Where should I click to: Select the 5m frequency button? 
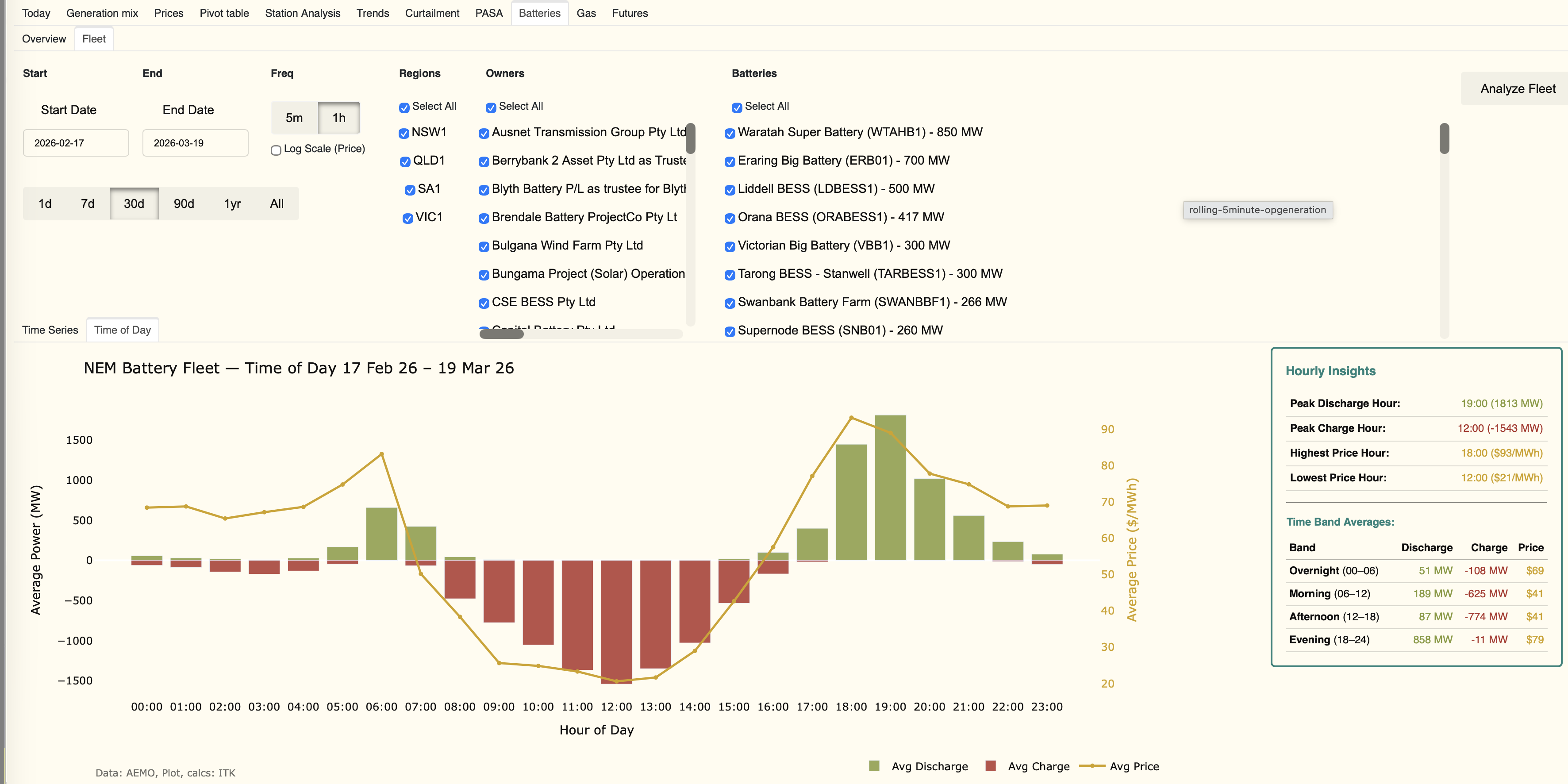294,118
